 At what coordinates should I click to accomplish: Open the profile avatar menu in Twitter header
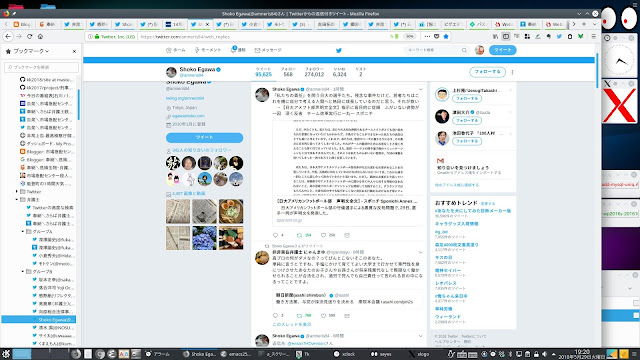pyautogui.click(x=480, y=50)
